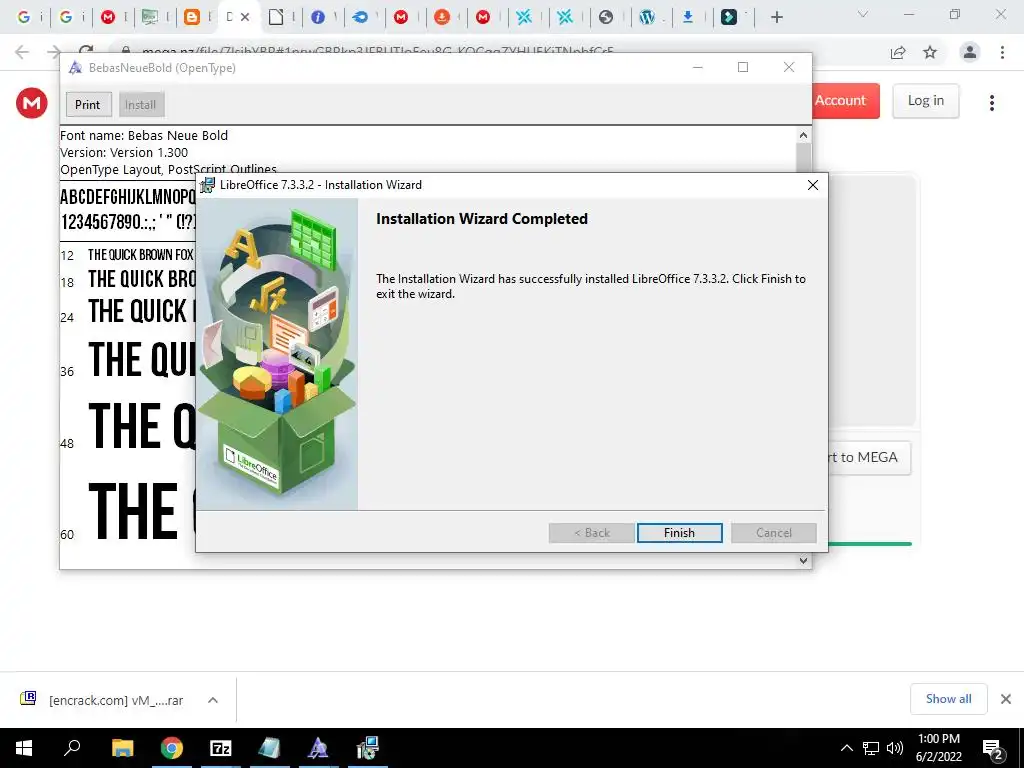Print the Bebas Neue Bold font sample

point(88,104)
